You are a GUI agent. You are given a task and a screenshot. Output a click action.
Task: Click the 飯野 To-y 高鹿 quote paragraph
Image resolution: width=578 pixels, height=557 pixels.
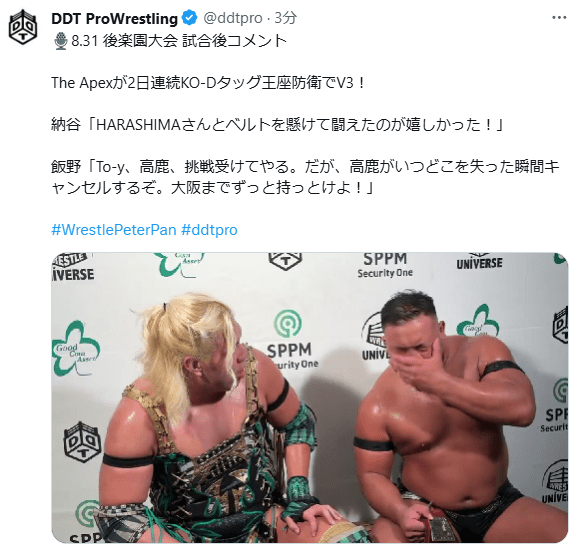[x=306, y=178]
